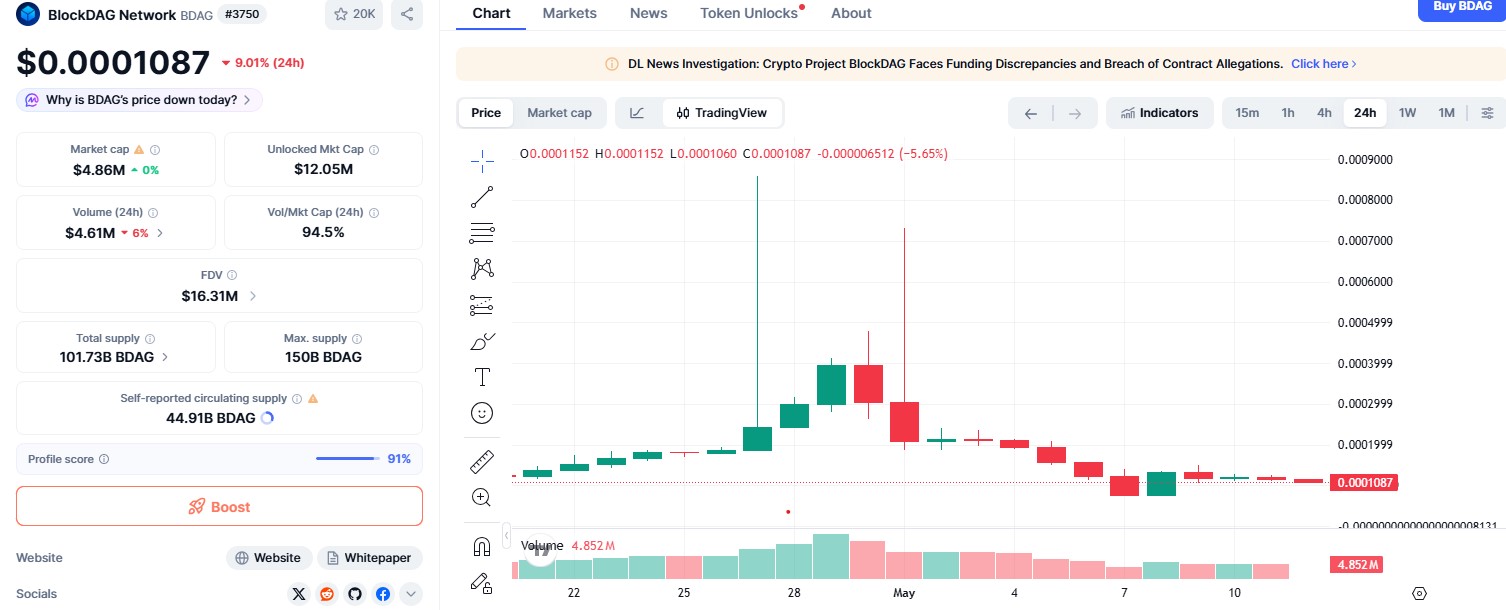
Task: Open the emoji icons tool
Action: tap(482, 413)
